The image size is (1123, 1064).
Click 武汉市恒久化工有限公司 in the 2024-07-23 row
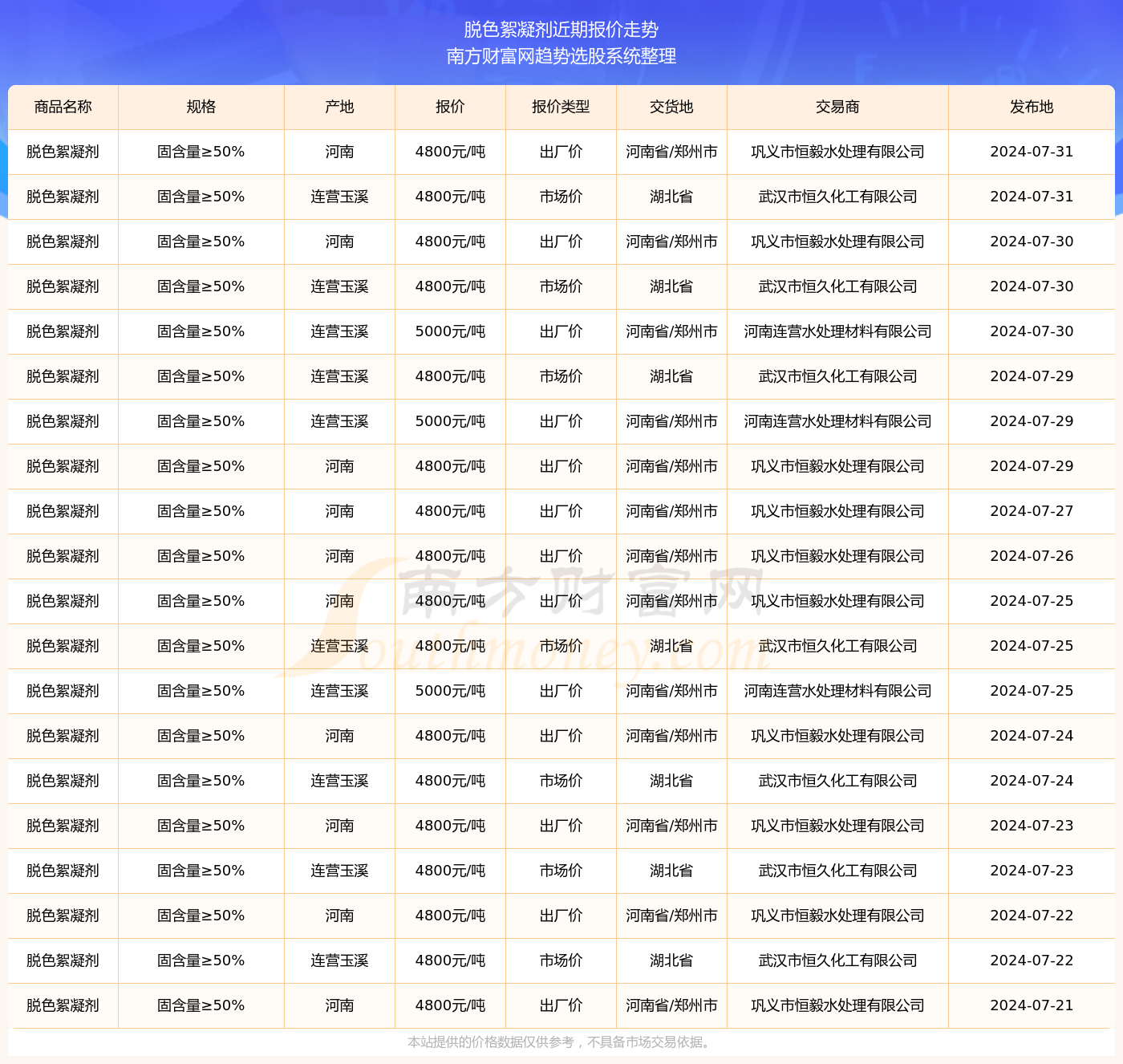(837, 871)
